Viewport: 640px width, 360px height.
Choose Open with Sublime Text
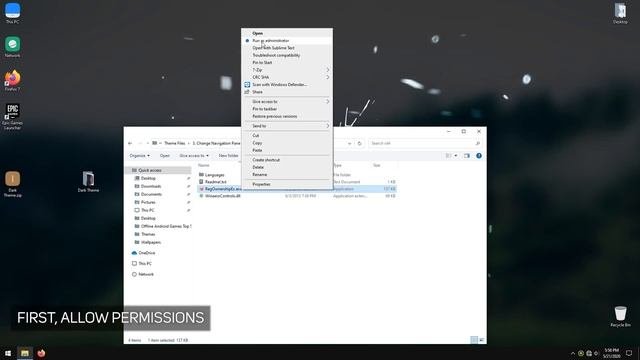287,48
